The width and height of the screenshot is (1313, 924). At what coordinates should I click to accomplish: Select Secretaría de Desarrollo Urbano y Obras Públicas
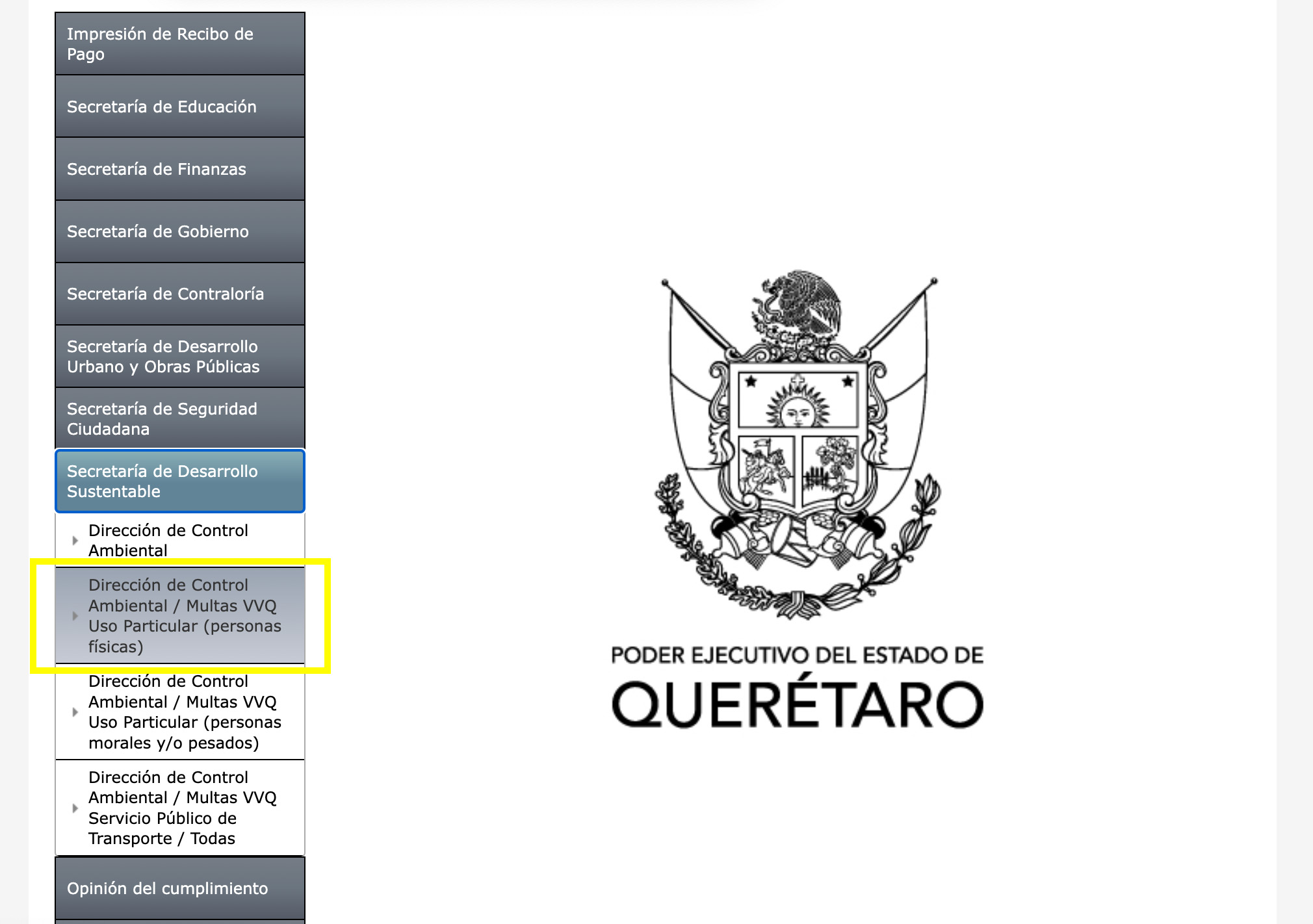pyautogui.click(x=180, y=356)
